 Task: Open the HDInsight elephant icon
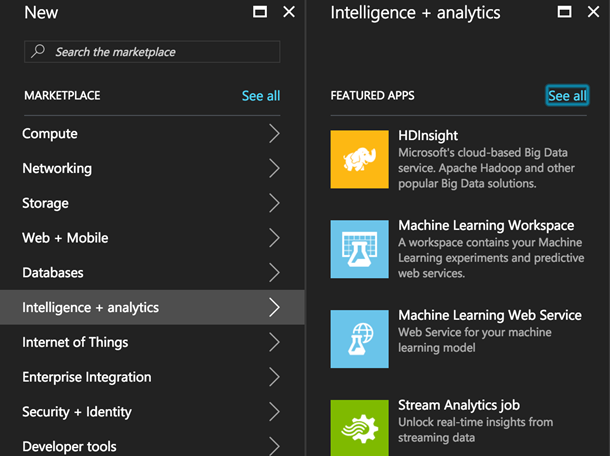(x=359, y=159)
